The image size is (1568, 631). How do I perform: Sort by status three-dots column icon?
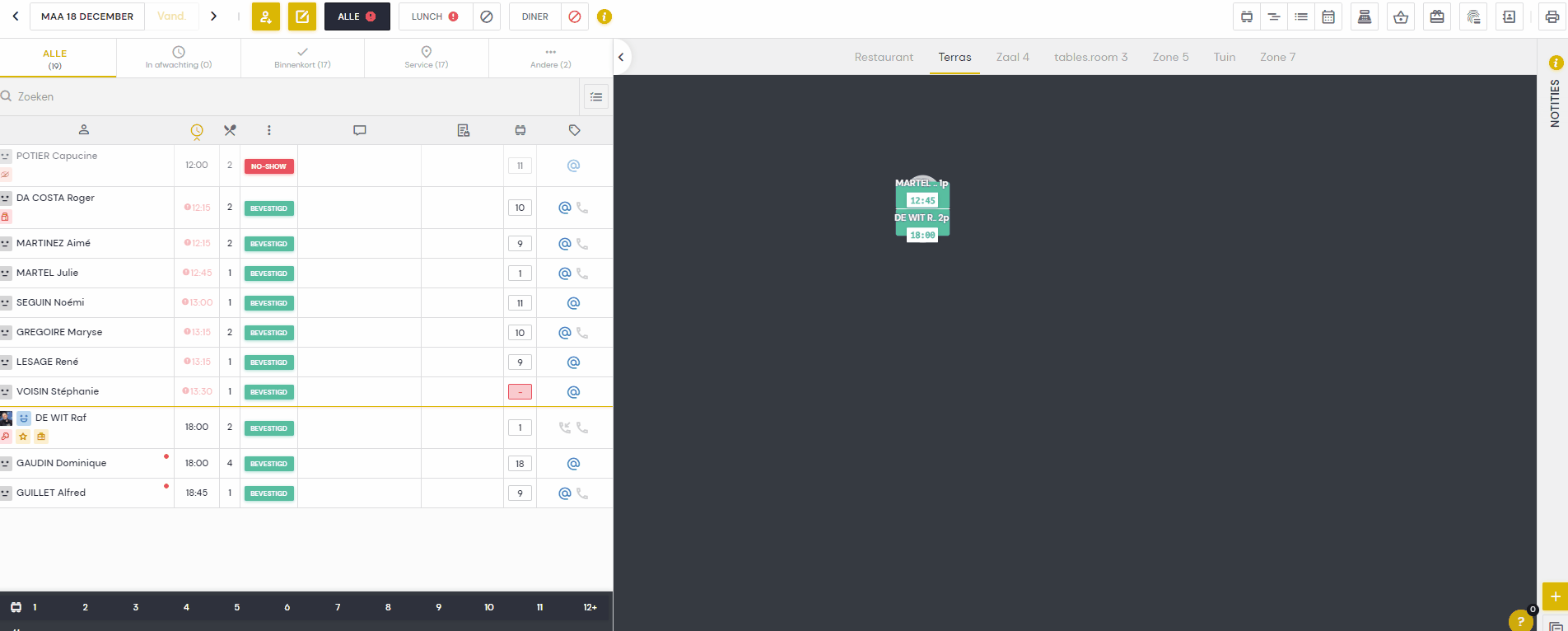click(x=269, y=130)
